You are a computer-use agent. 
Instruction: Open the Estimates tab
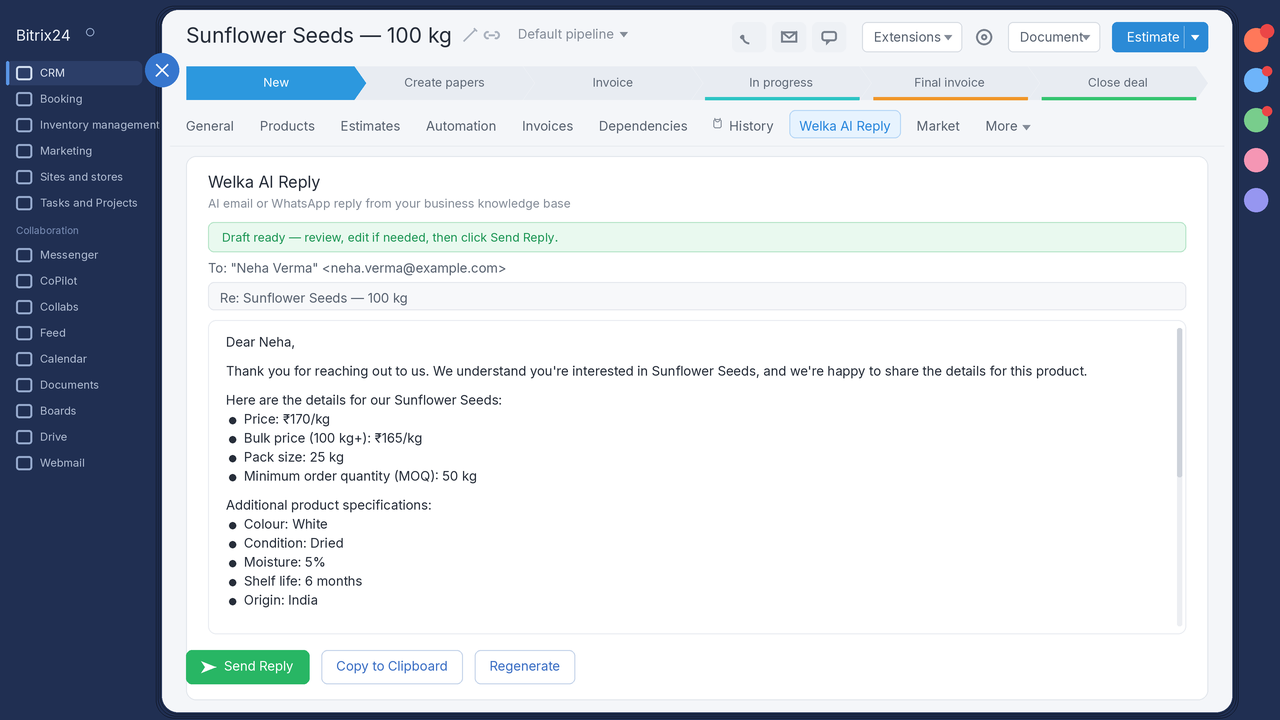370,126
